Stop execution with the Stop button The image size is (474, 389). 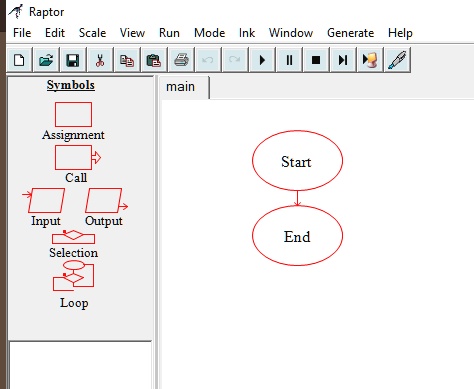(x=316, y=60)
